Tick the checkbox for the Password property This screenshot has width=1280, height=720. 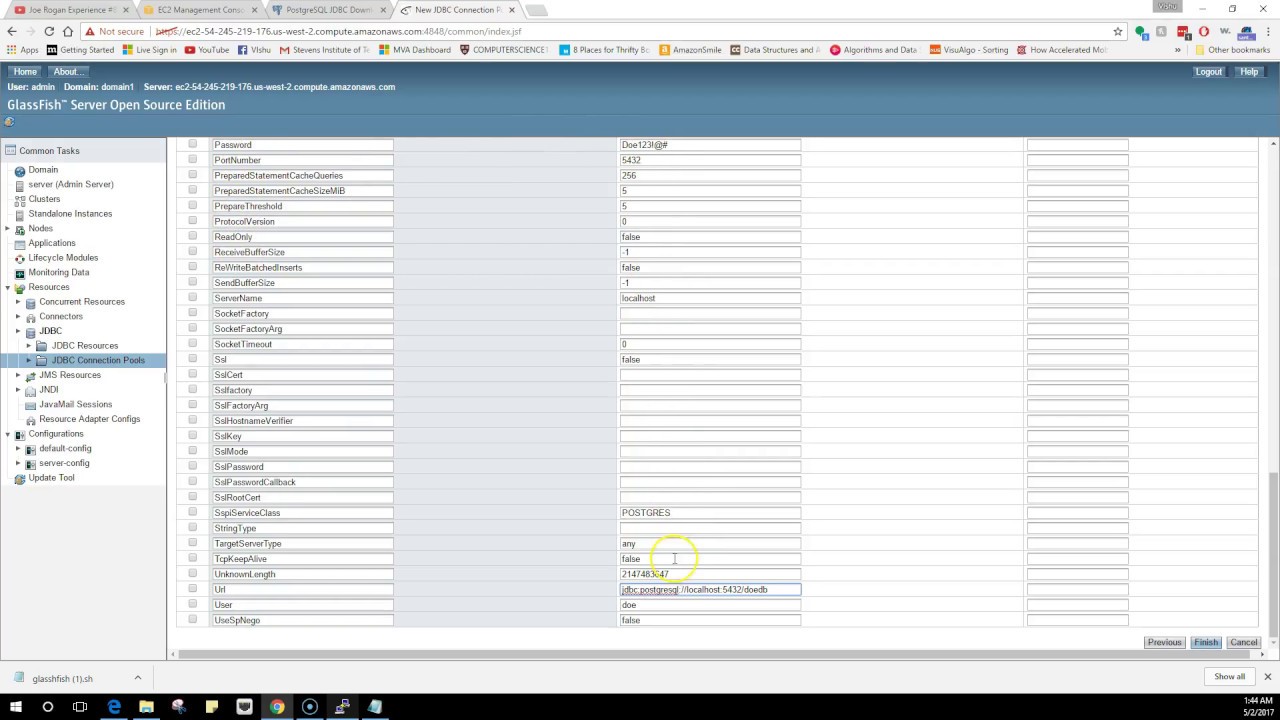(193, 144)
